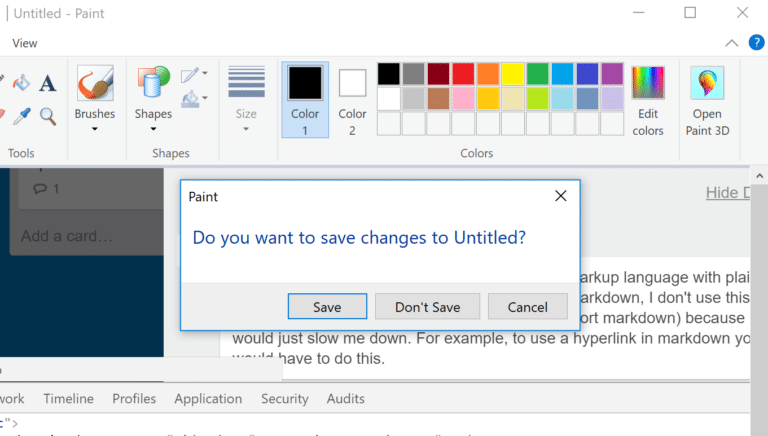Close the Paint save dialog

(561, 197)
